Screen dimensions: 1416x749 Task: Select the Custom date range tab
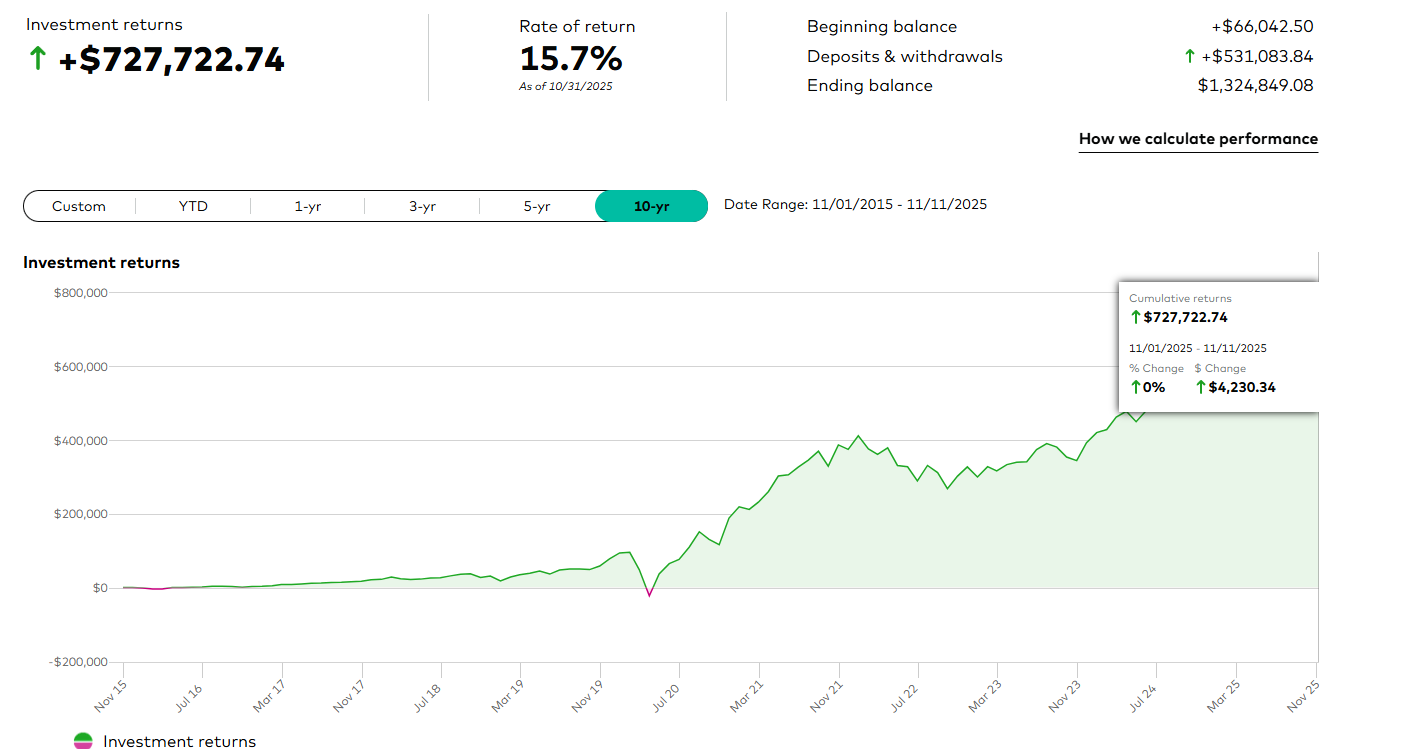coord(79,206)
